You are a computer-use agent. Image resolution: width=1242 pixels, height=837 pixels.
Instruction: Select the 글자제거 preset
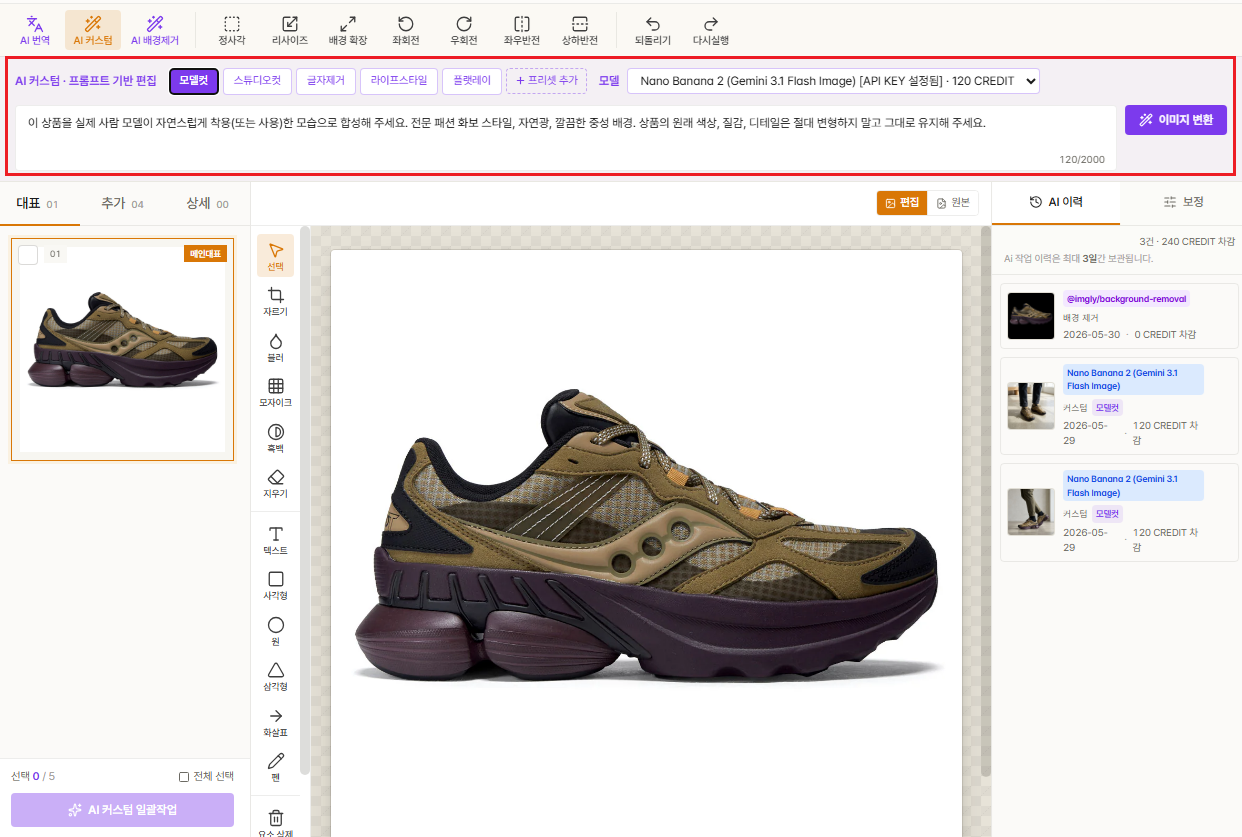tap(326, 81)
